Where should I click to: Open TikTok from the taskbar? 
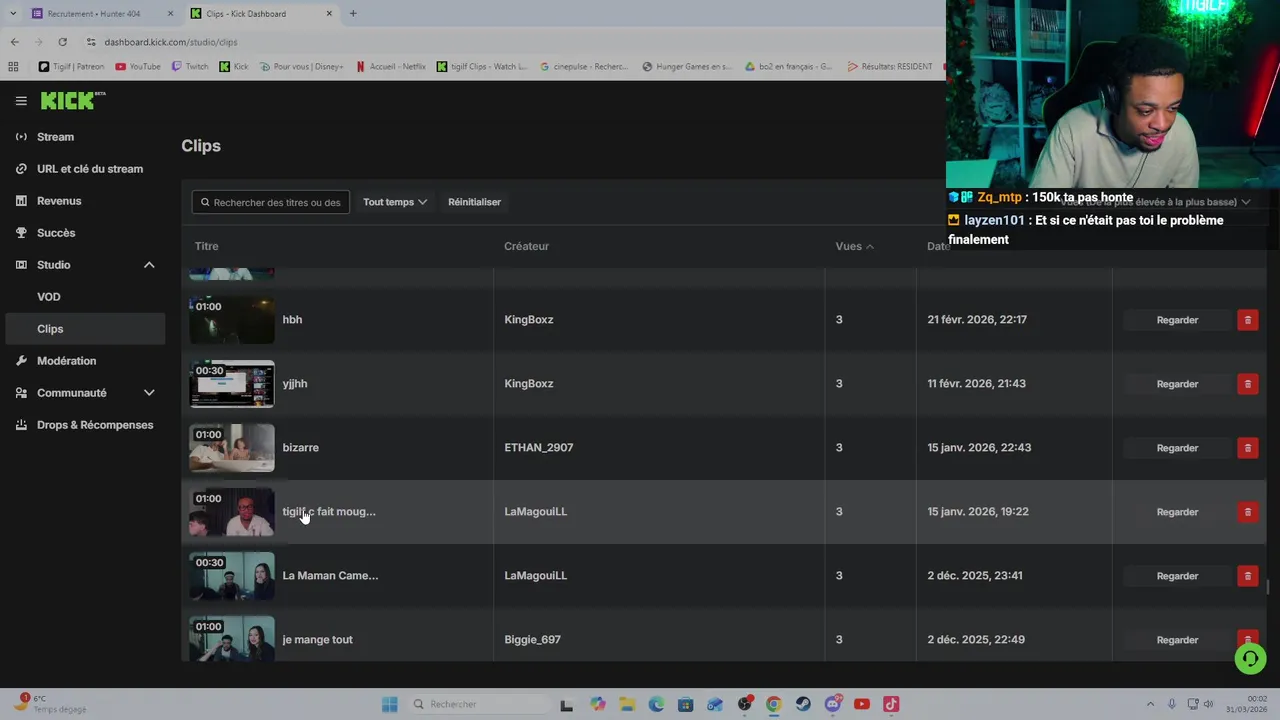(891, 704)
